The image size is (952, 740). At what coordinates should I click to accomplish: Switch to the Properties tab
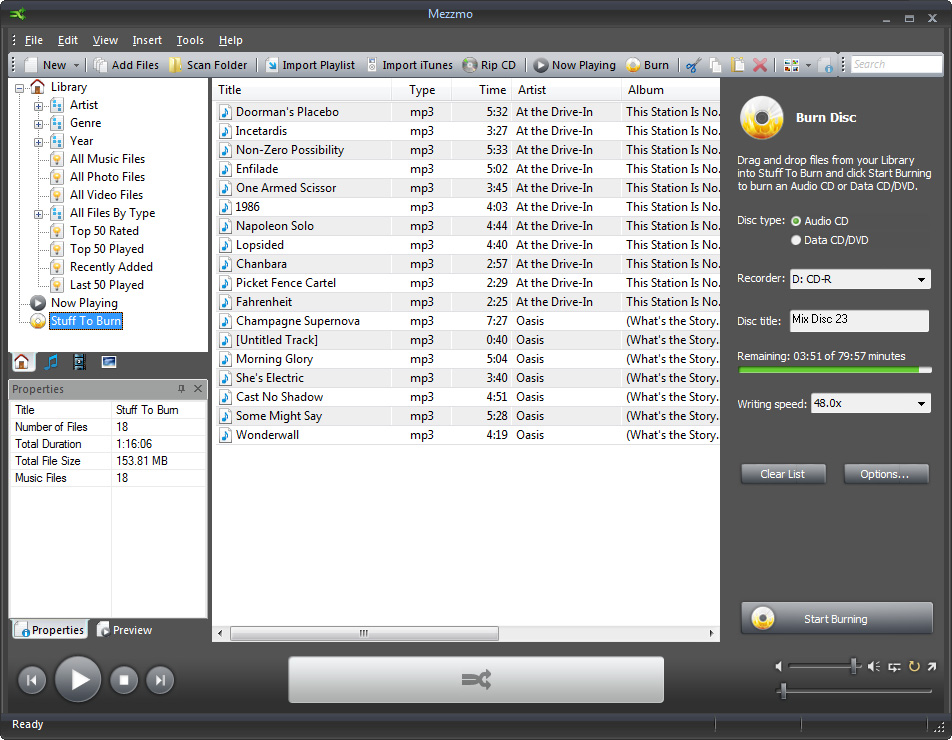pos(50,630)
